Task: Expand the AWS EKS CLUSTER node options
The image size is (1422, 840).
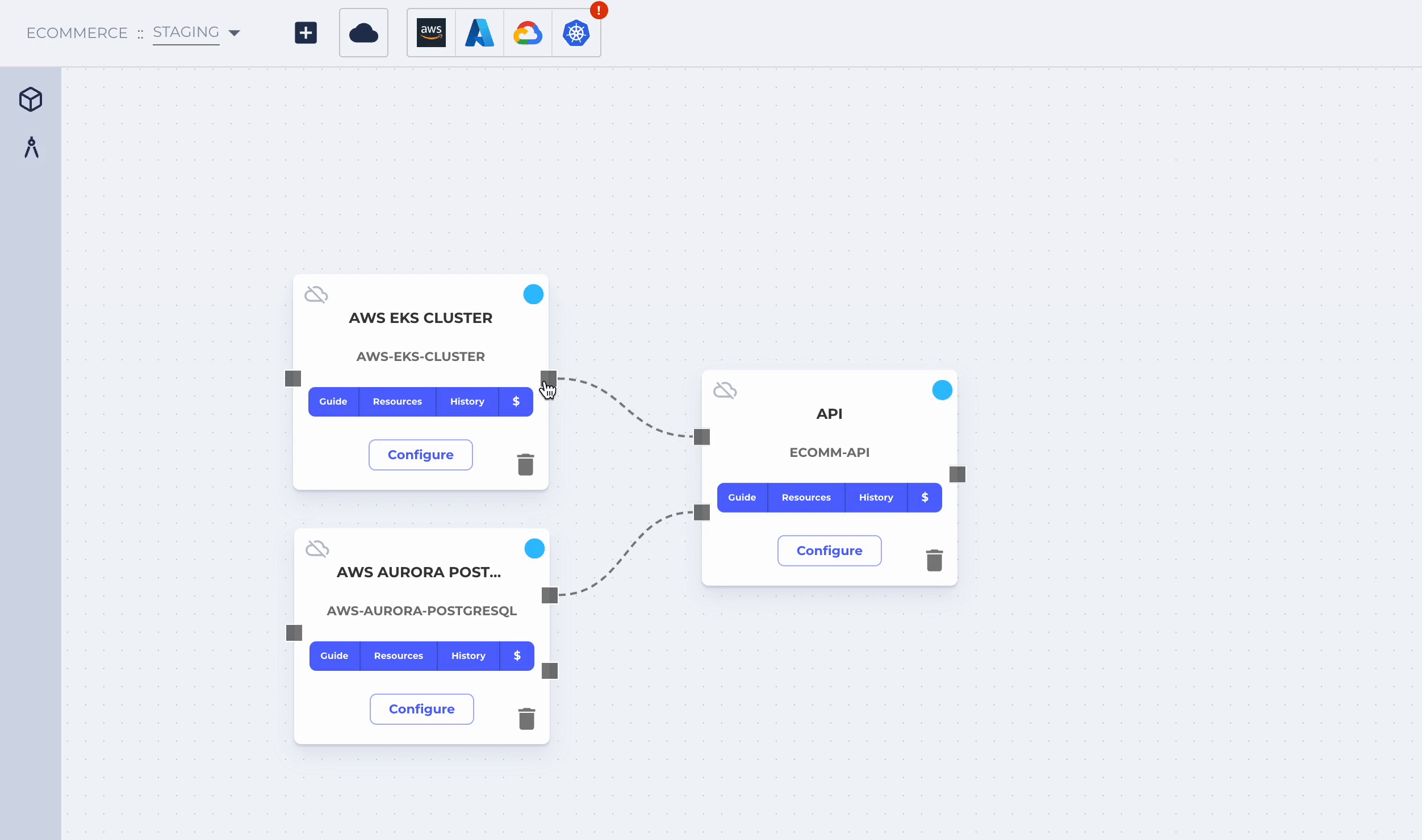Action: tap(533, 293)
